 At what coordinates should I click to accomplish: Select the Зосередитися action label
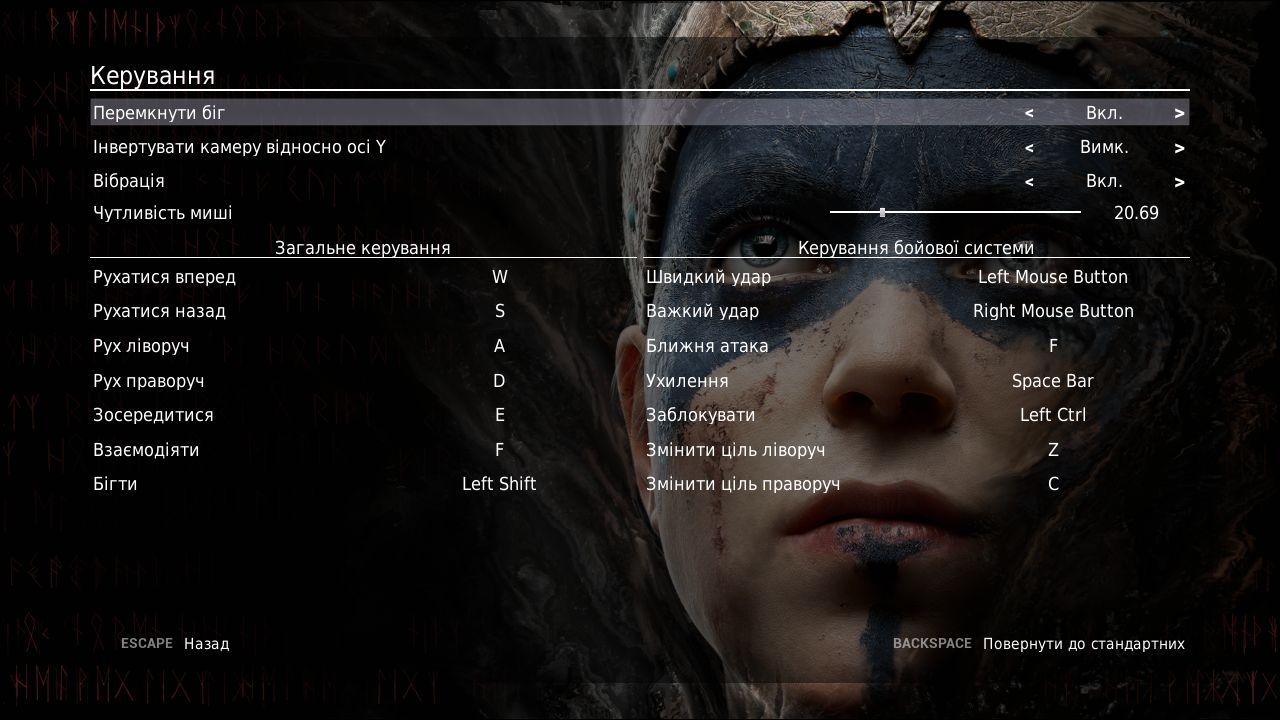click(x=153, y=415)
